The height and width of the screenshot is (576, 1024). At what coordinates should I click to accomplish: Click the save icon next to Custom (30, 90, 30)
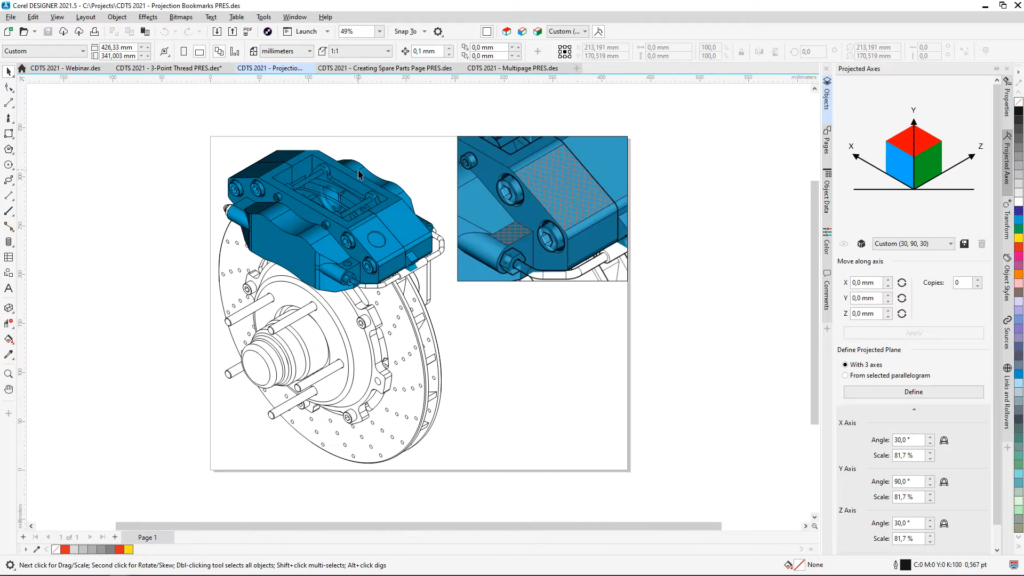pos(964,243)
